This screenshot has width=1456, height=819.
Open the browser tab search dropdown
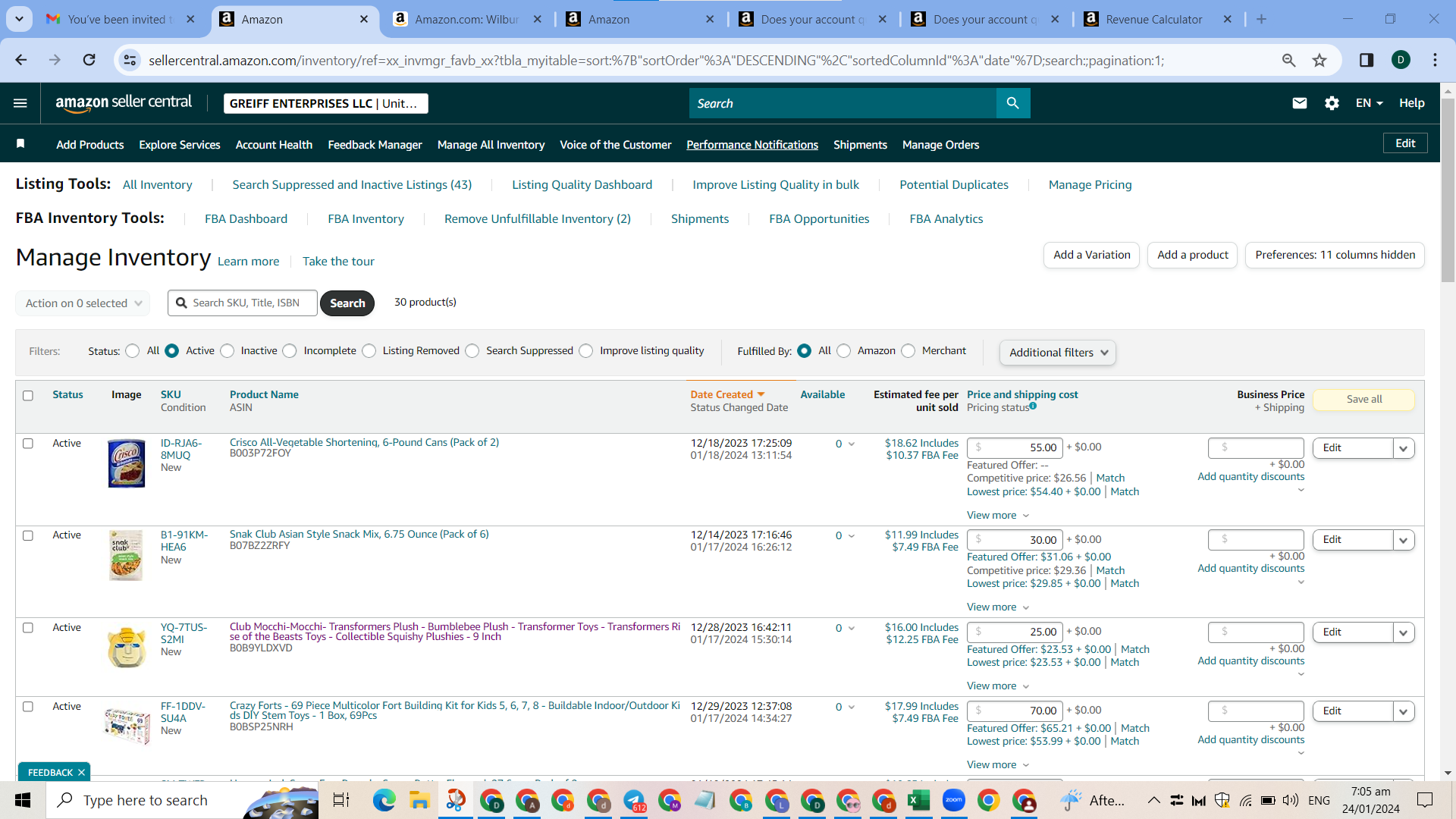(19, 19)
